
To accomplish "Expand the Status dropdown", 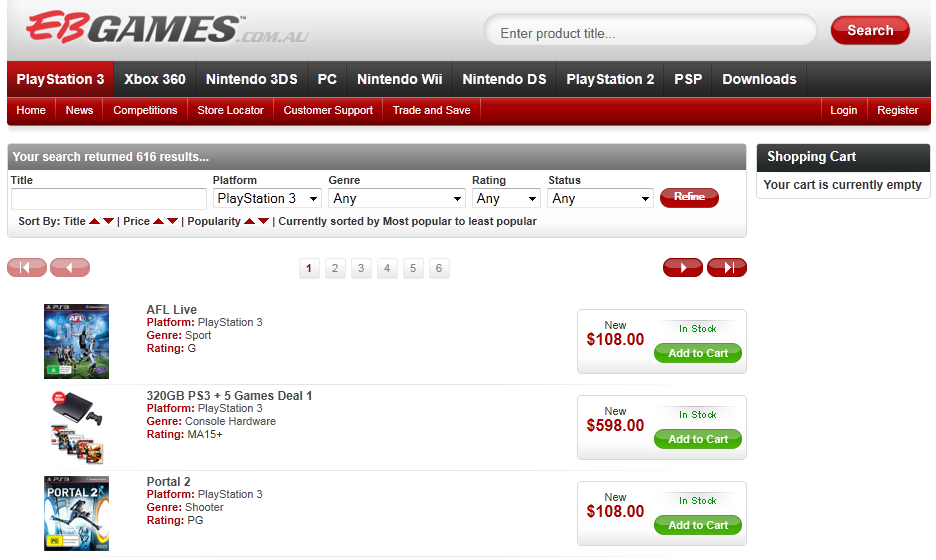I will (x=600, y=199).
